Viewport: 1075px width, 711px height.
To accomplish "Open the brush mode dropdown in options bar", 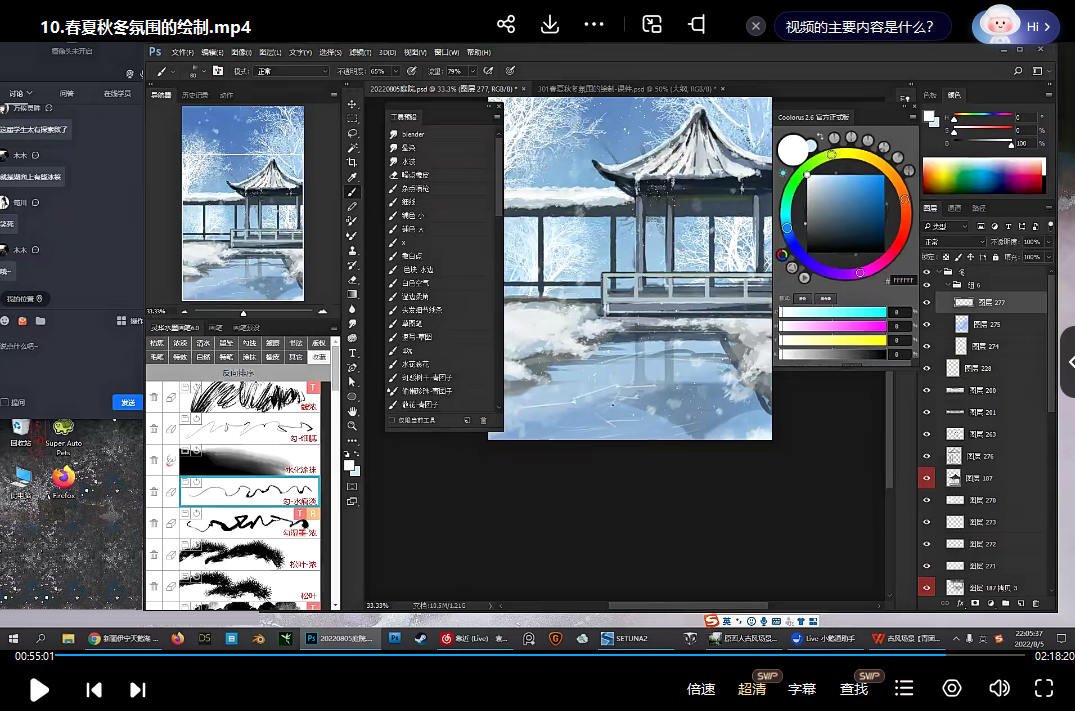I will (x=291, y=71).
